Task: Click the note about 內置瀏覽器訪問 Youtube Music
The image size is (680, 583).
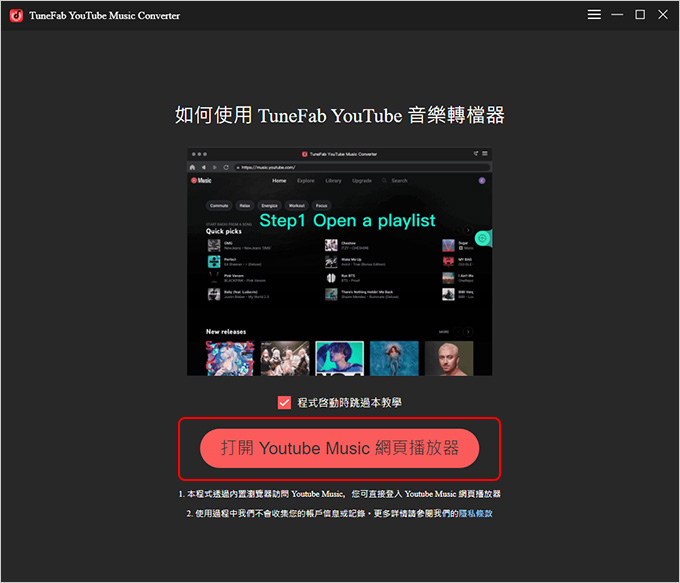Action: point(340,494)
